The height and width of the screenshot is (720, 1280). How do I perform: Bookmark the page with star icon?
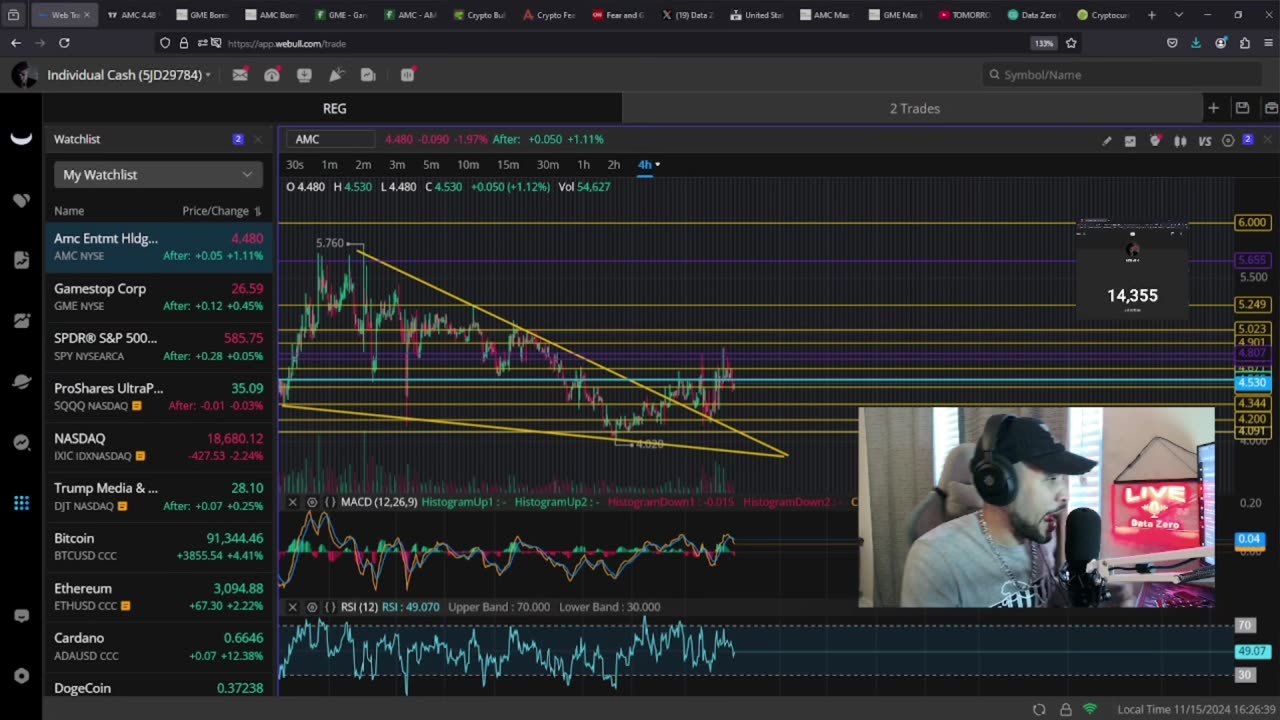(1071, 43)
